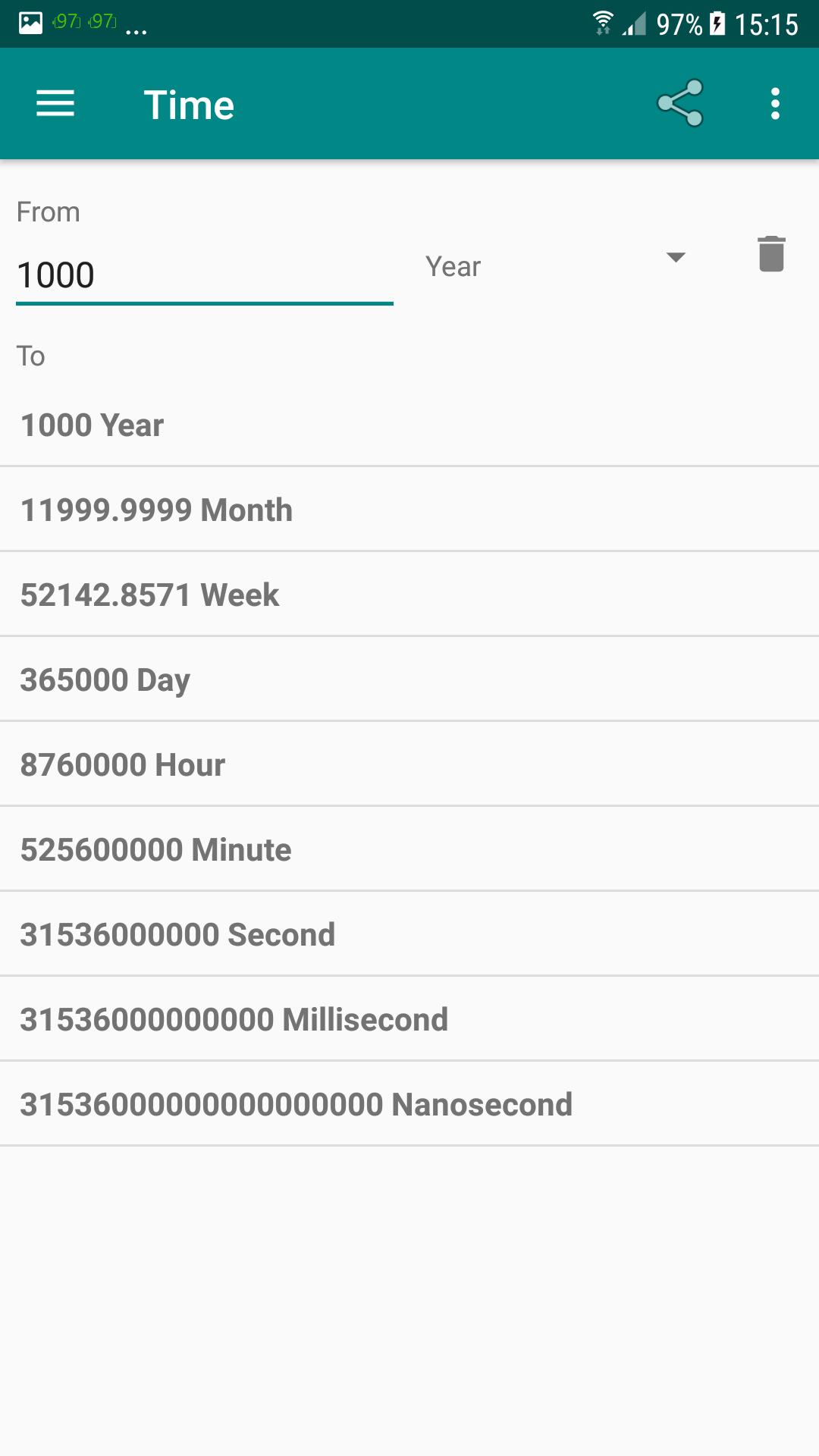
Task: Expand the Year unit dropdown arrow
Action: click(676, 257)
